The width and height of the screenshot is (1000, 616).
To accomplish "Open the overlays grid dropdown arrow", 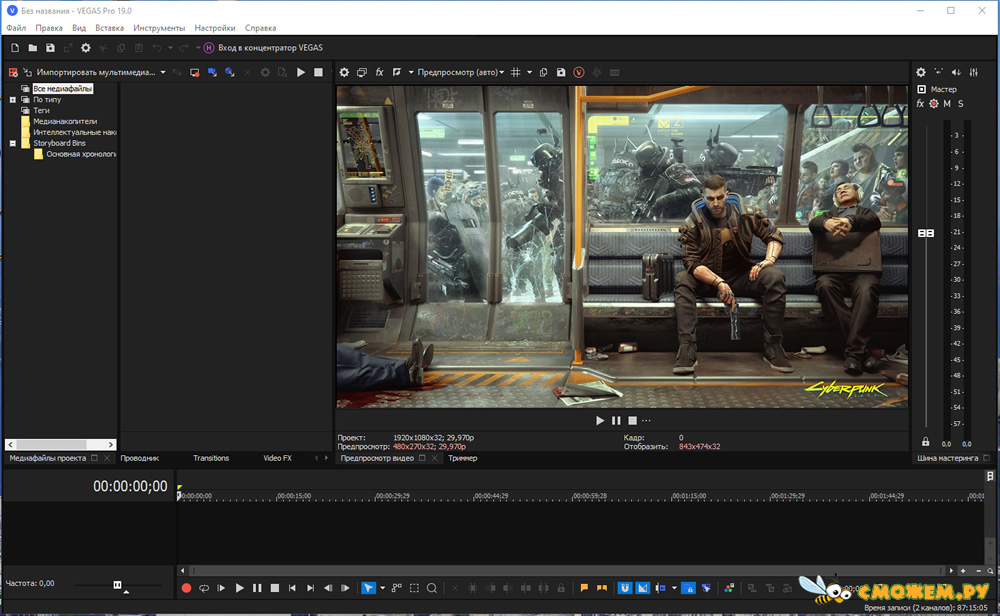I will (529, 73).
